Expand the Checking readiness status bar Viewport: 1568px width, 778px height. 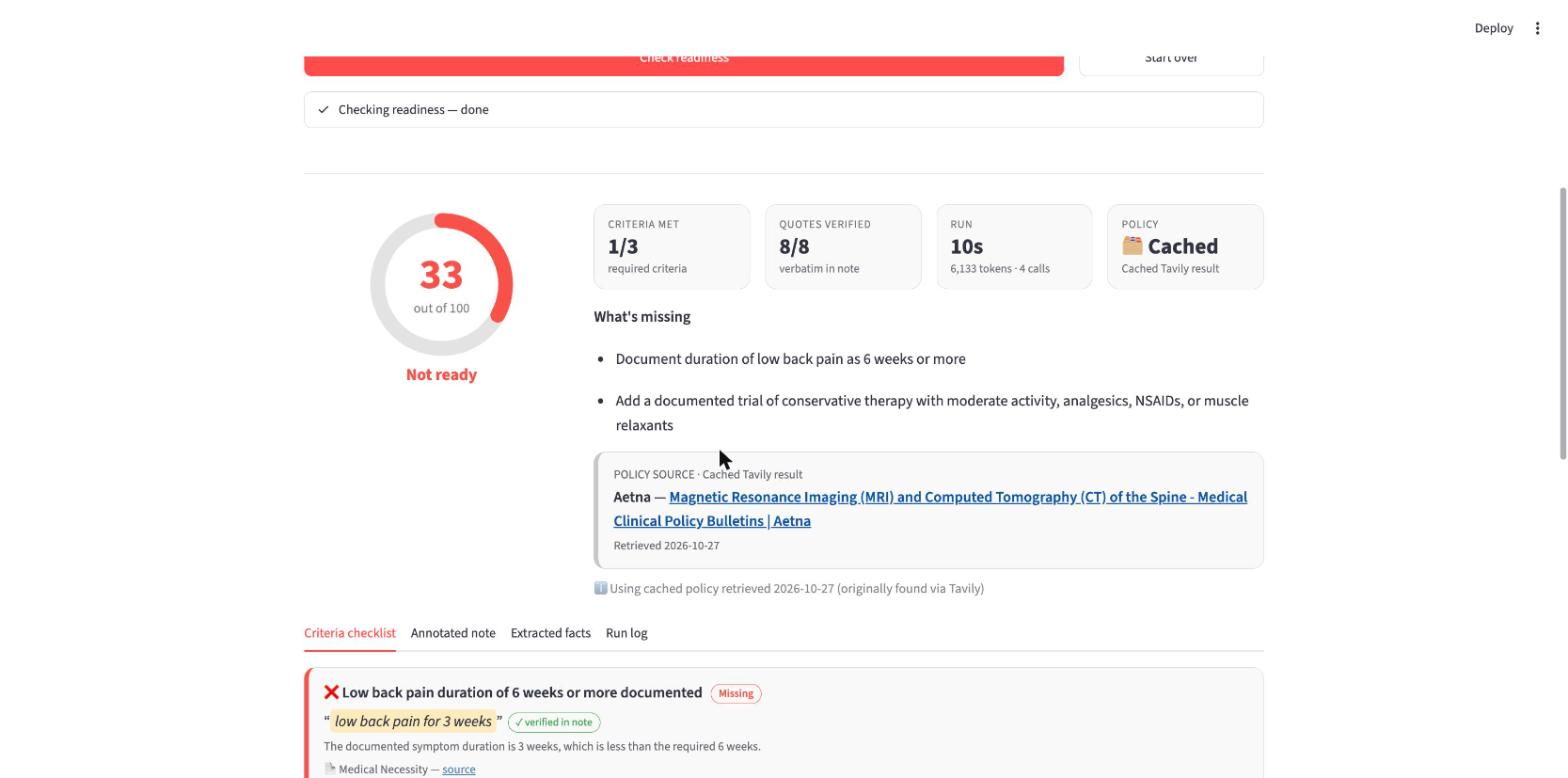[784, 110]
